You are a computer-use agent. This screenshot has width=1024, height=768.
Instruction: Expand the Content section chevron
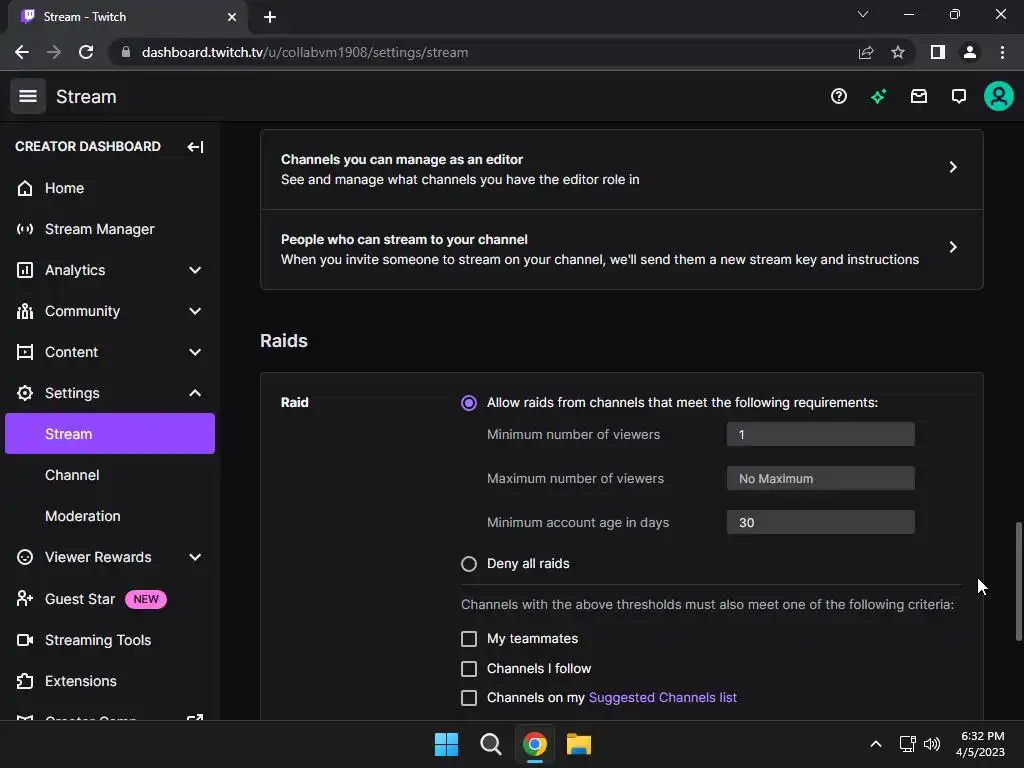tap(195, 352)
